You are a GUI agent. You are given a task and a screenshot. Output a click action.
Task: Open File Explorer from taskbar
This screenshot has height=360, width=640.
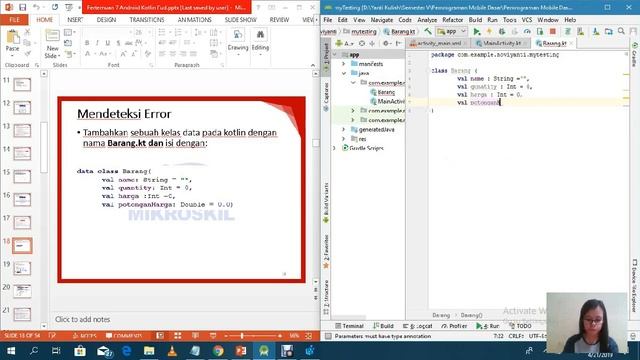click(149, 351)
